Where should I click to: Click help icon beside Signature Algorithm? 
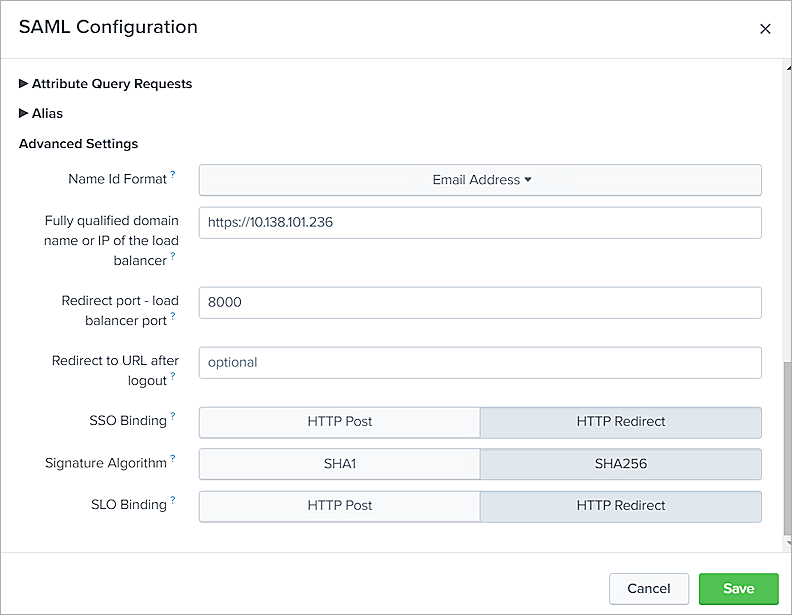(x=173, y=459)
